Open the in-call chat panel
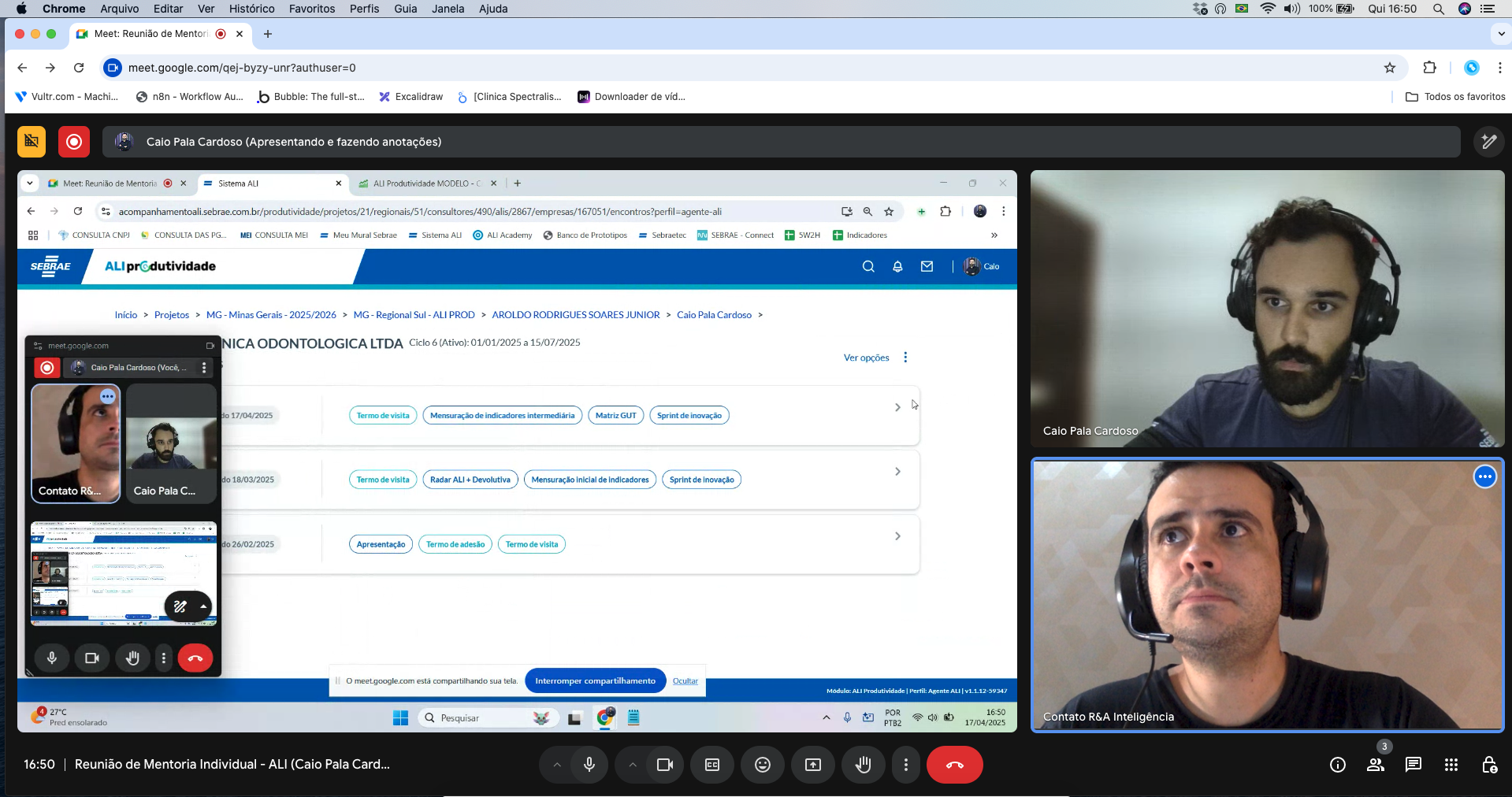This screenshot has height=797, width=1512. click(1414, 765)
